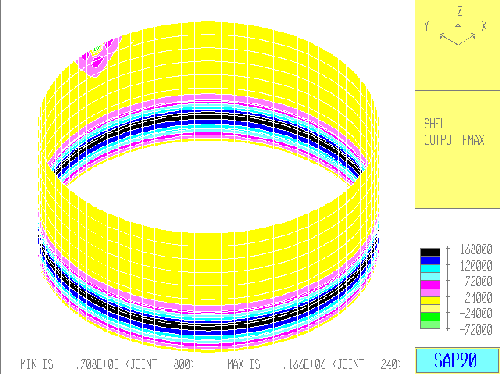Click the SHELL label in side panel
Image resolution: width=500 pixels, height=376 pixels.
(x=433, y=123)
